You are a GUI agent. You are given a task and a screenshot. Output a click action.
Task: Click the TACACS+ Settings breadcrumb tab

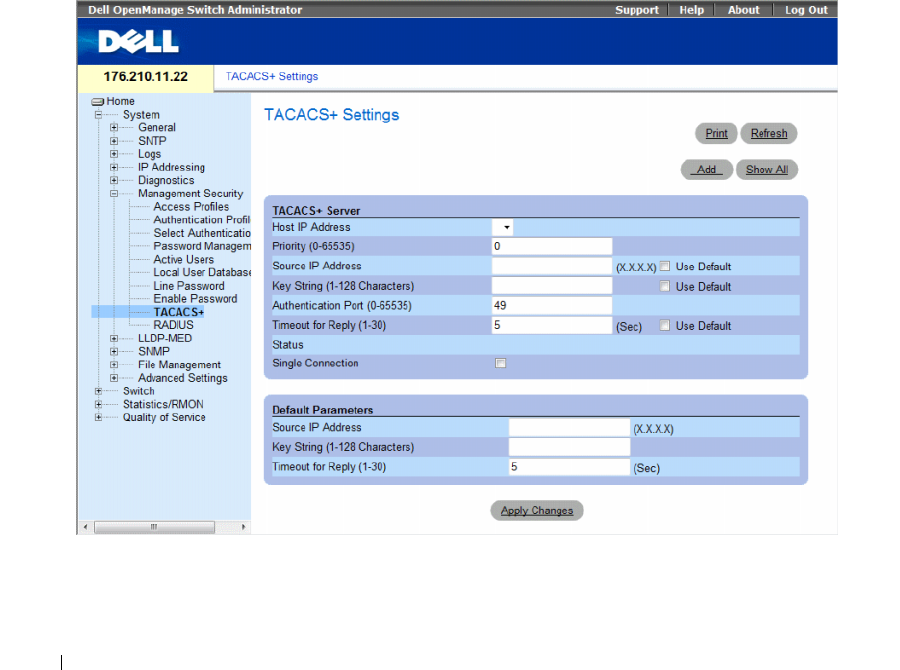[271, 76]
